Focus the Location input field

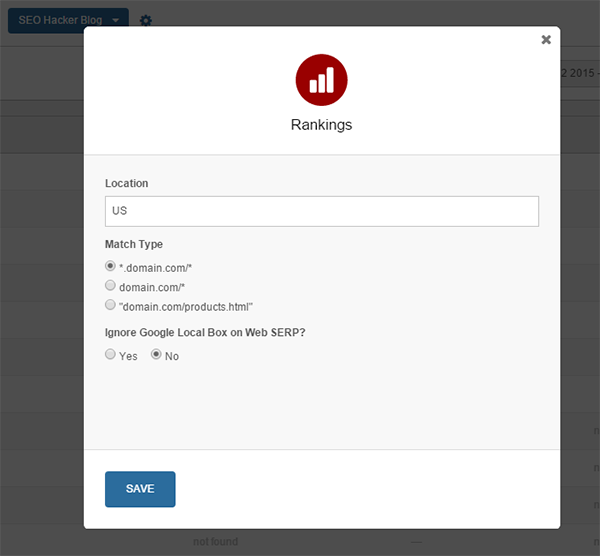[321, 211]
